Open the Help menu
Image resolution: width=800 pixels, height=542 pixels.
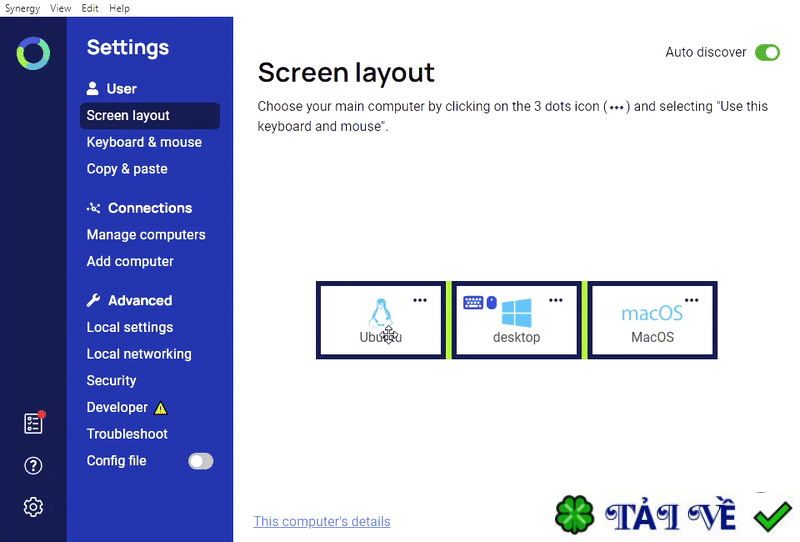pyautogui.click(x=119, y=8)
